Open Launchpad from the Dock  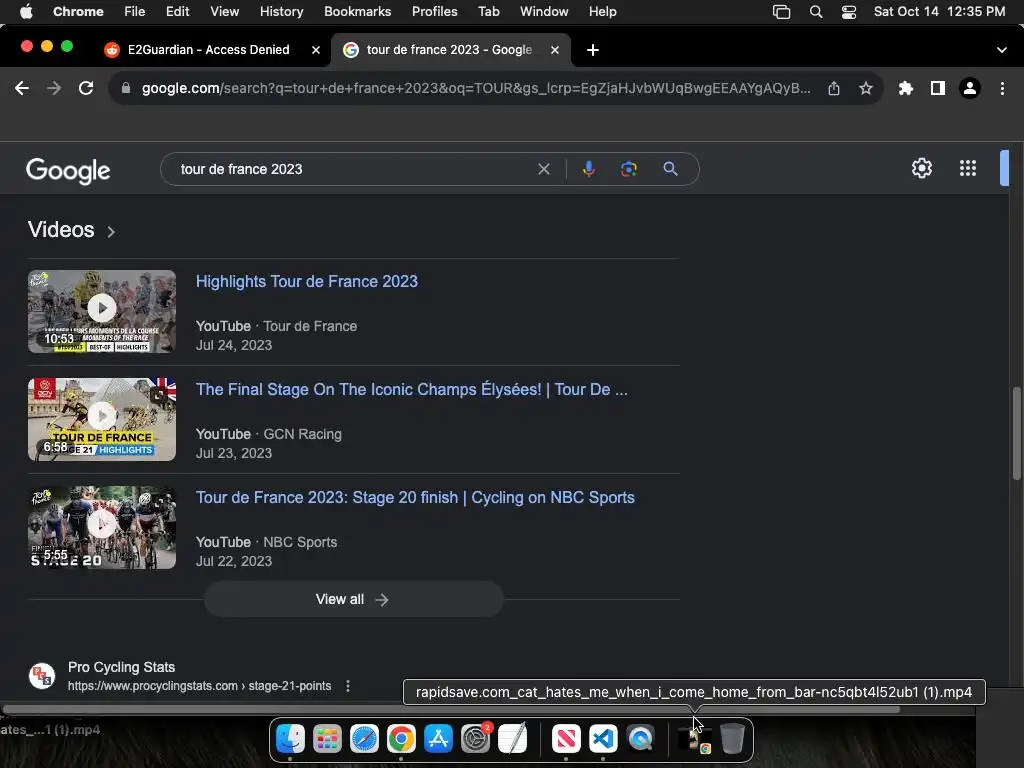pos(327,739)
